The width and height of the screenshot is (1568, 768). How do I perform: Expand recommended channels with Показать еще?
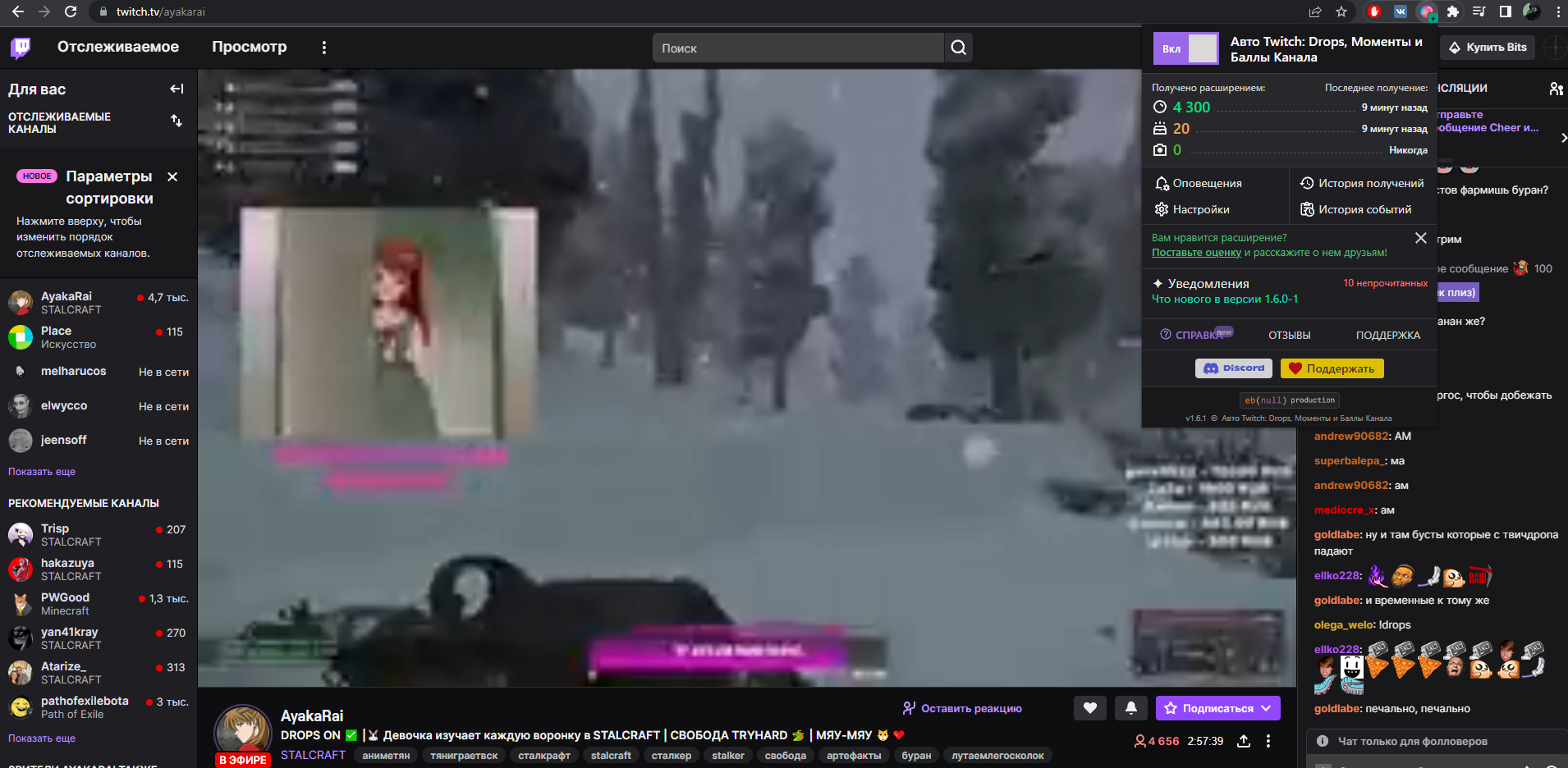click(42, 738)
